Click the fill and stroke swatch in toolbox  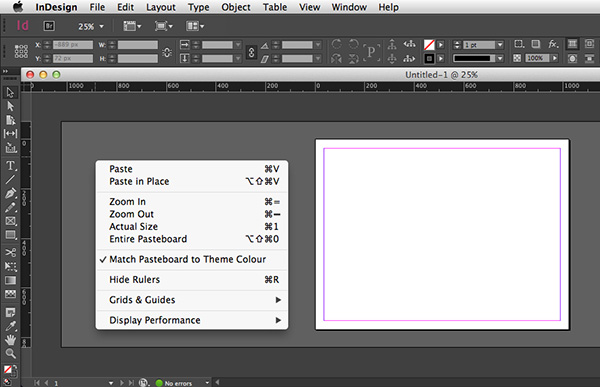click(x=9, y=371)
